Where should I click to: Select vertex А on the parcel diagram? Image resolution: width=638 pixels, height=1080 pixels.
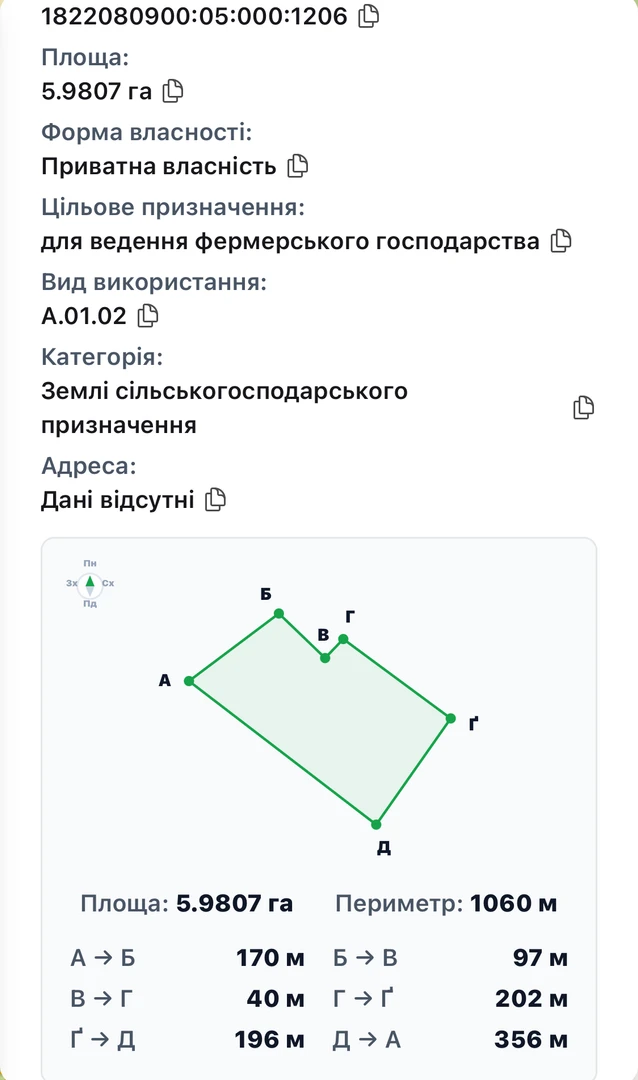pyautogui.click(x=189, y=681)
